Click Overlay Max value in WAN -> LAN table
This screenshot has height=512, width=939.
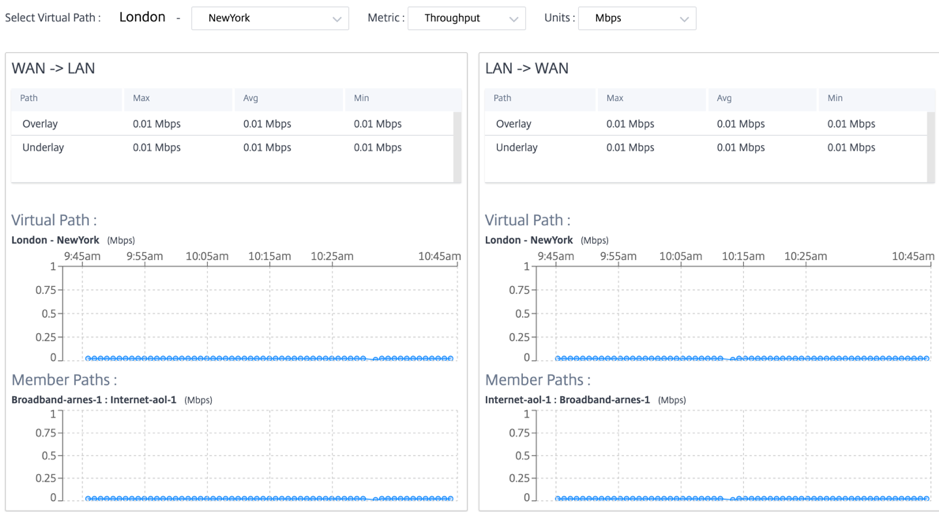(x=156, y=124)
